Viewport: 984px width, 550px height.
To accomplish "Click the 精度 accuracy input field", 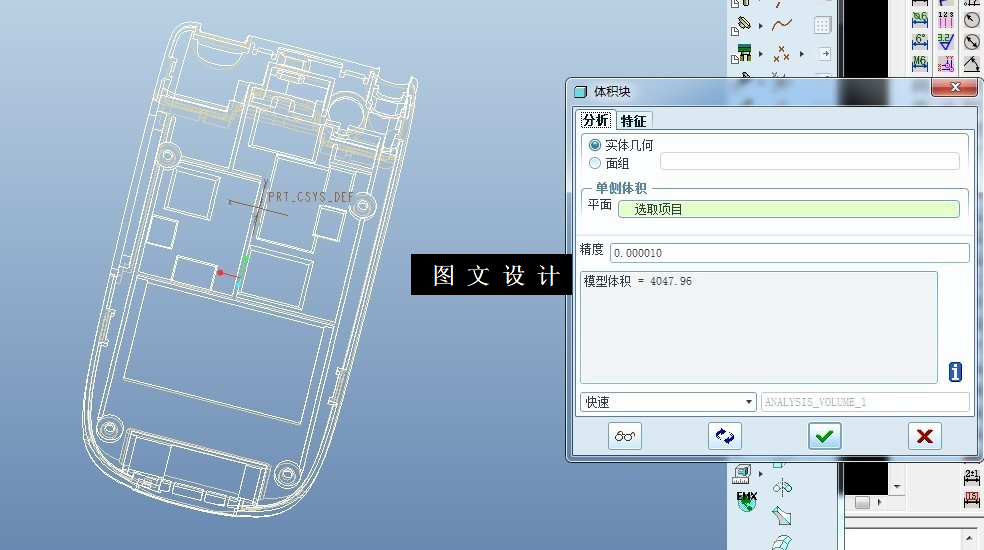I will (789, 253).
